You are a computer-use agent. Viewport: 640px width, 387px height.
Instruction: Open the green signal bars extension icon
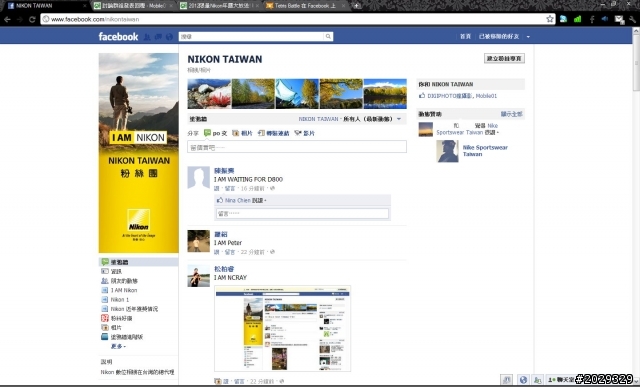pyautogui.click(x=577, y=19)
